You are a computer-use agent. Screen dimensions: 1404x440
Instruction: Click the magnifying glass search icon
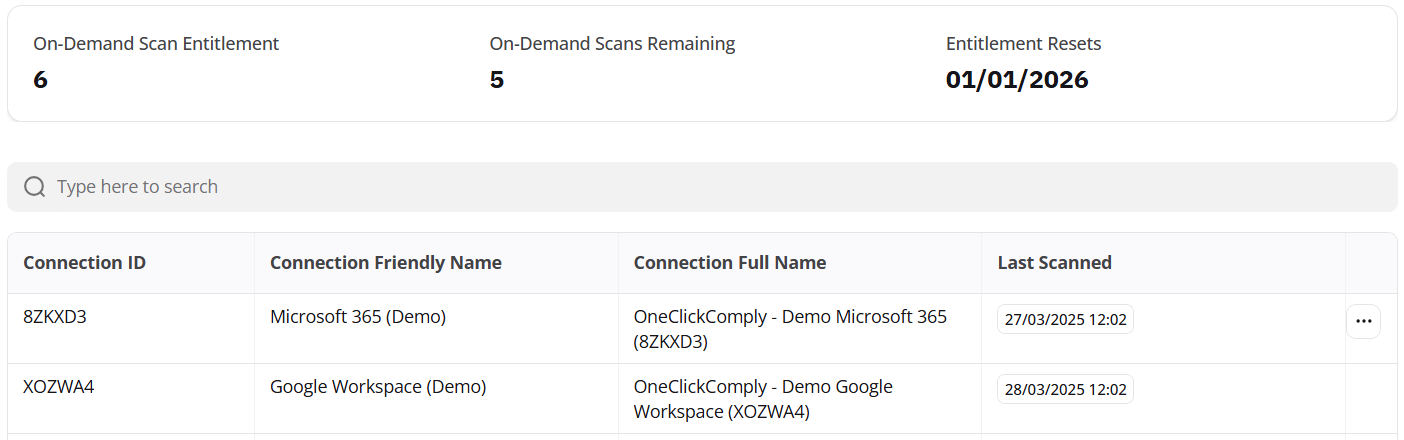35,187
